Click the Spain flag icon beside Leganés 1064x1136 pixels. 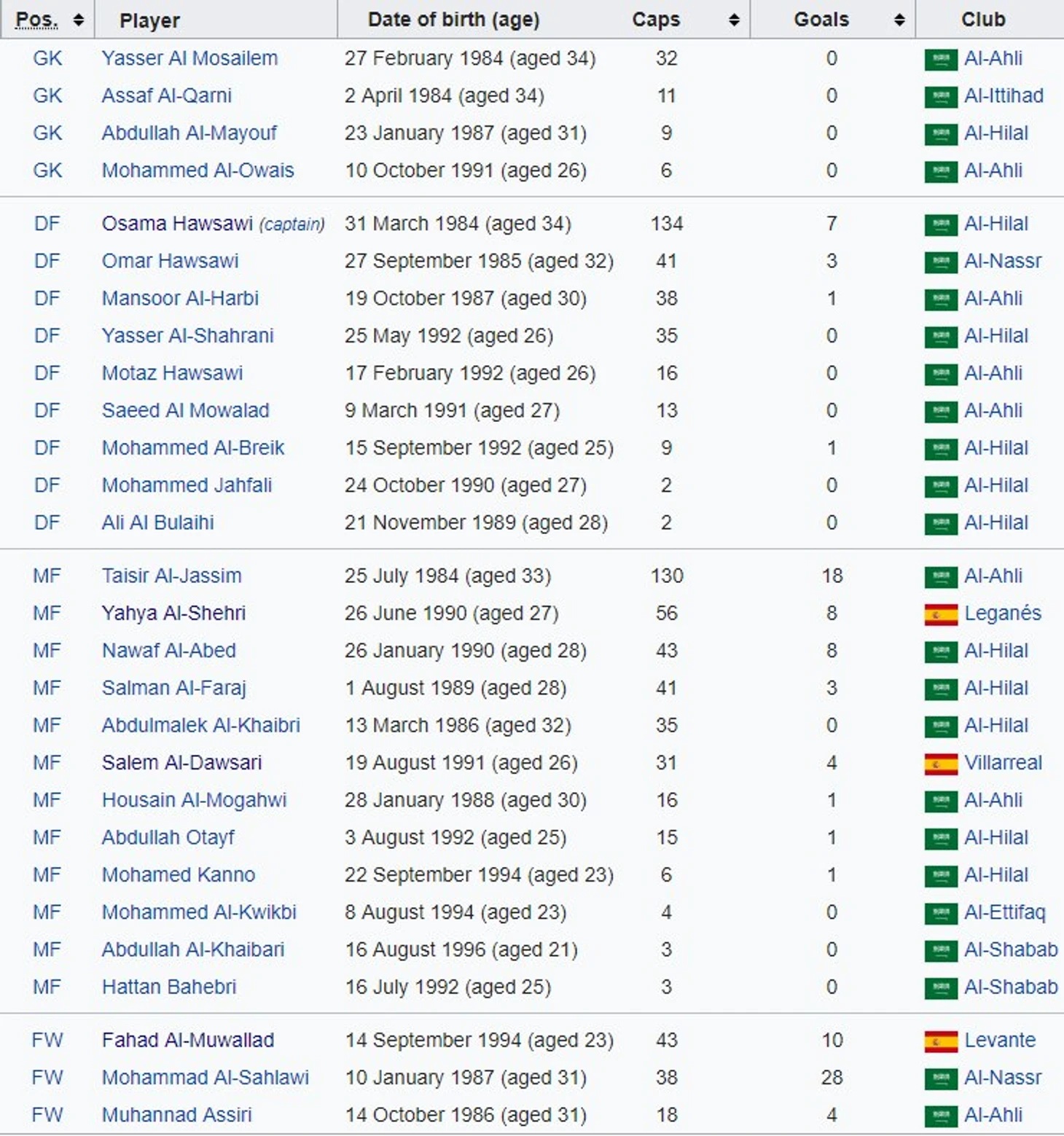click(940, 614)
